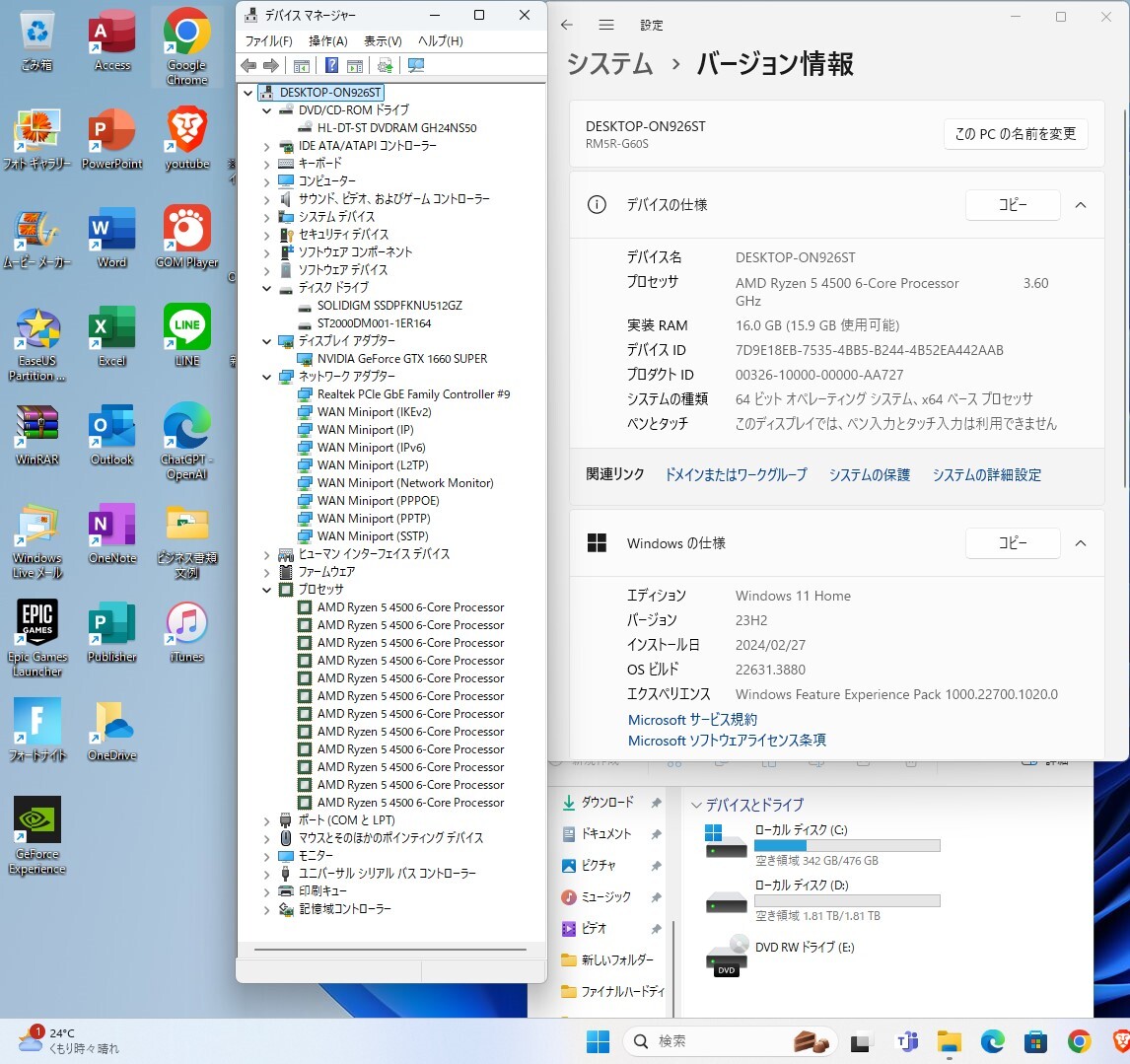Select the PowerPoint desktop icon

tap(112, 139)
